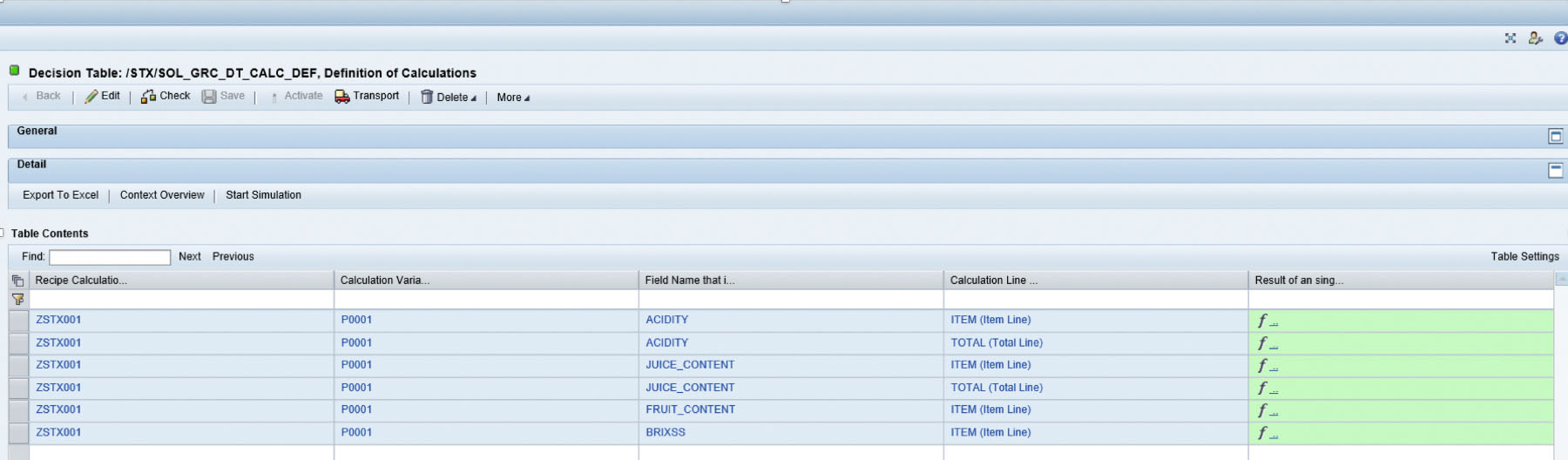This screenshot has height=460, width=1568.
Task: Select the row for JUICE_CONTENT ITEM line
Action: [x=18, y=365]
